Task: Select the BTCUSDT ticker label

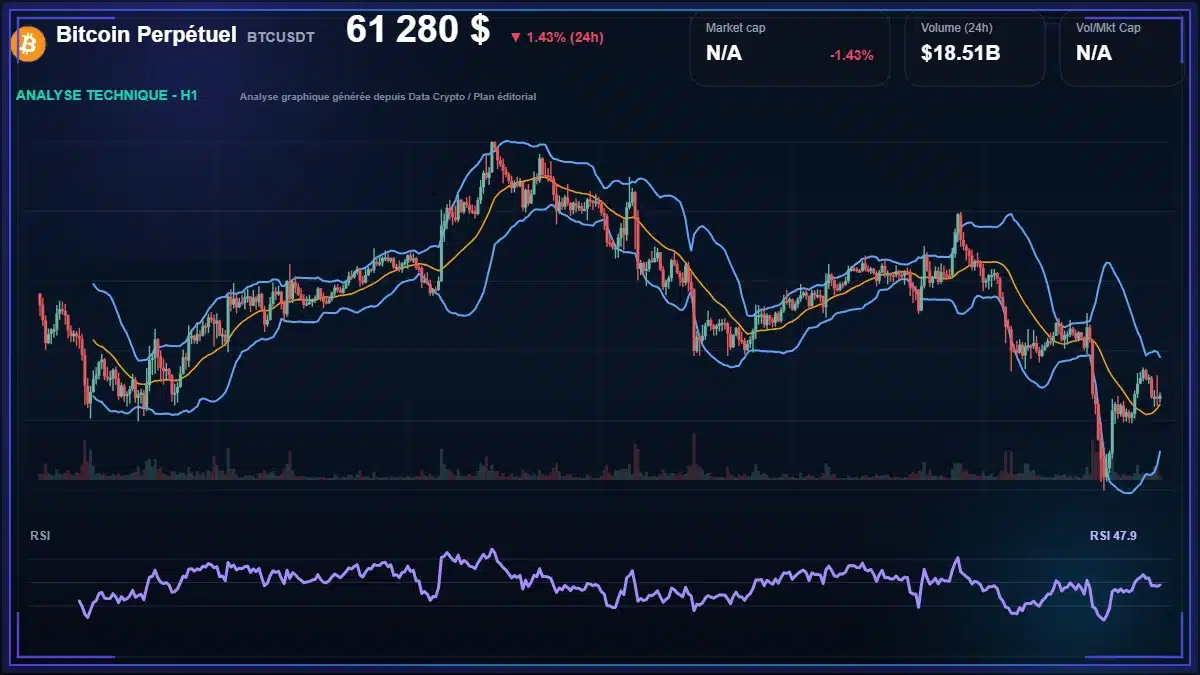Action: coord(281,37)
